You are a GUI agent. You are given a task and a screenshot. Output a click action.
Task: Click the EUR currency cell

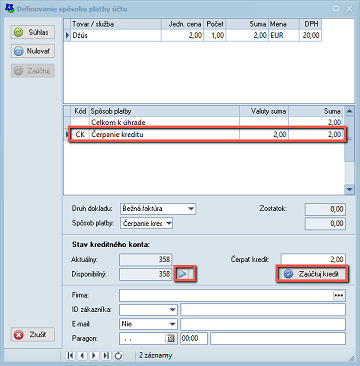(x=284, y=35)
